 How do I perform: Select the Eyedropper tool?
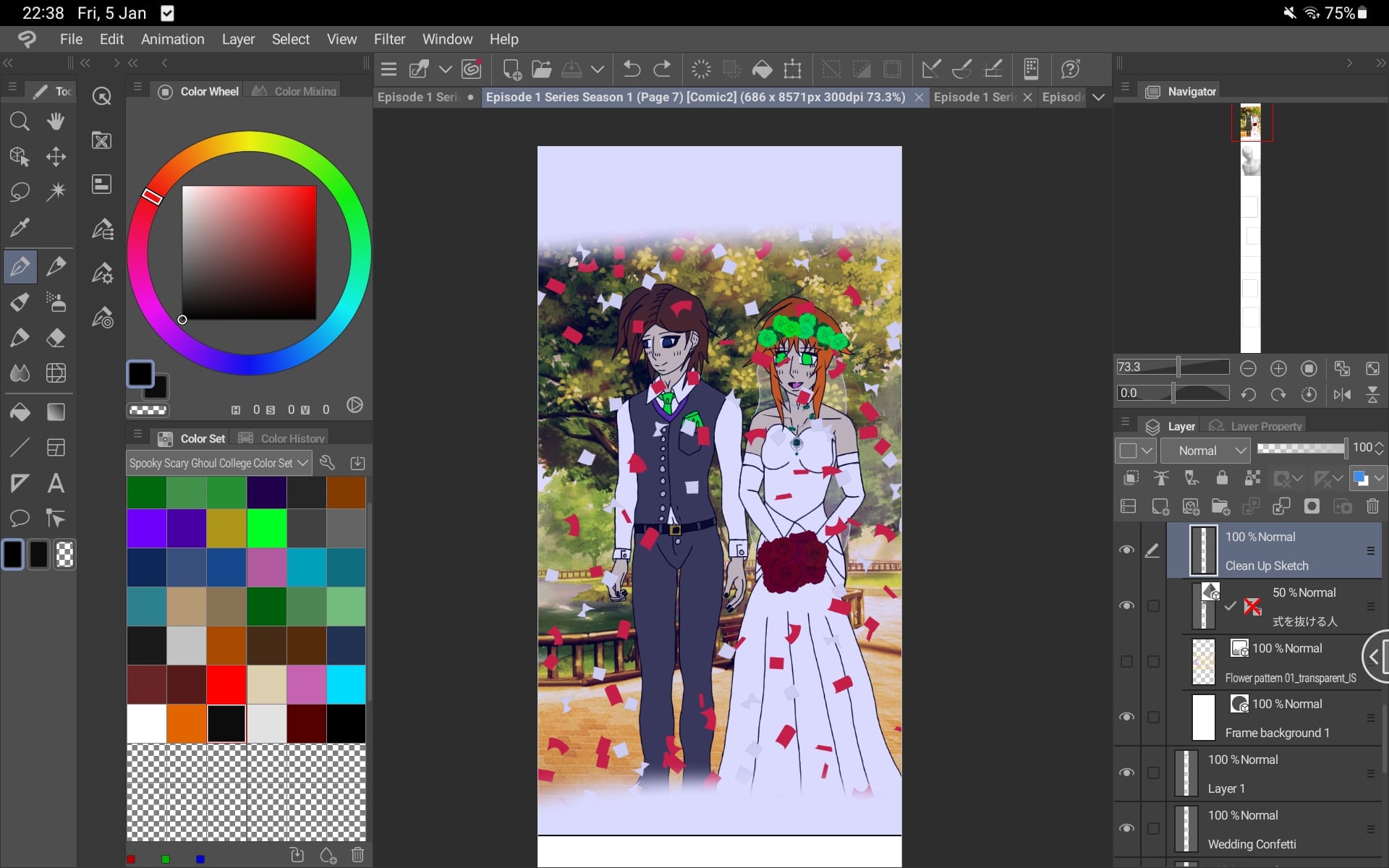tap(20, 228)
